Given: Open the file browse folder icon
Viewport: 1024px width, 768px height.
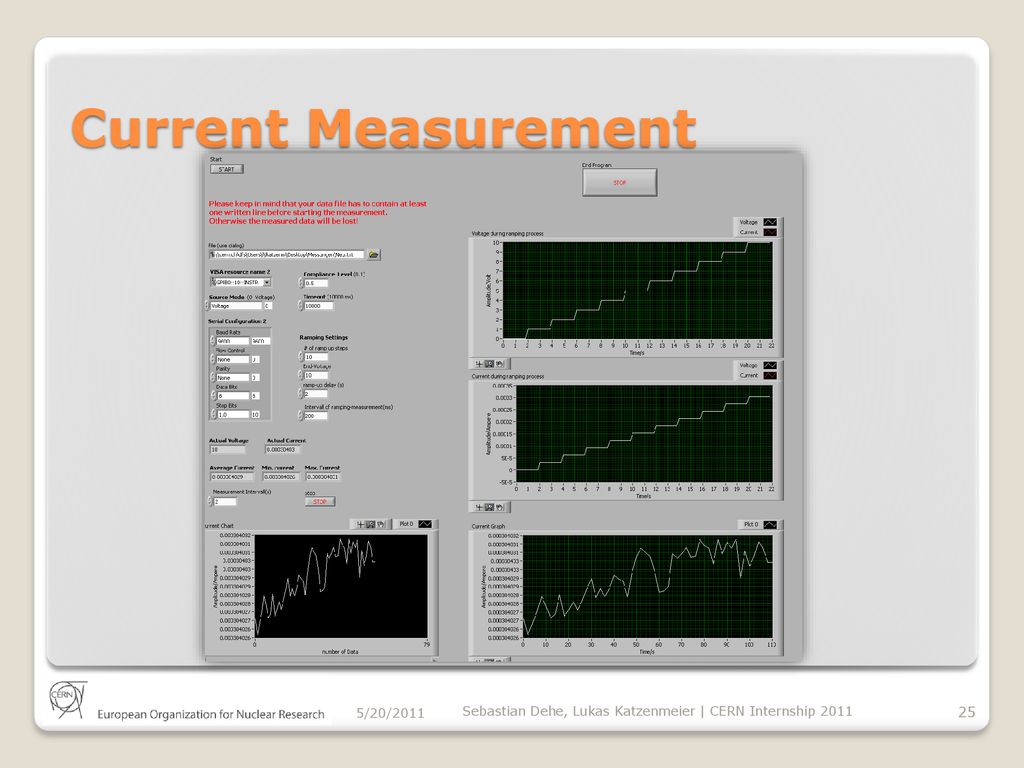Looking at the screenshot, I should coord(374,254).
